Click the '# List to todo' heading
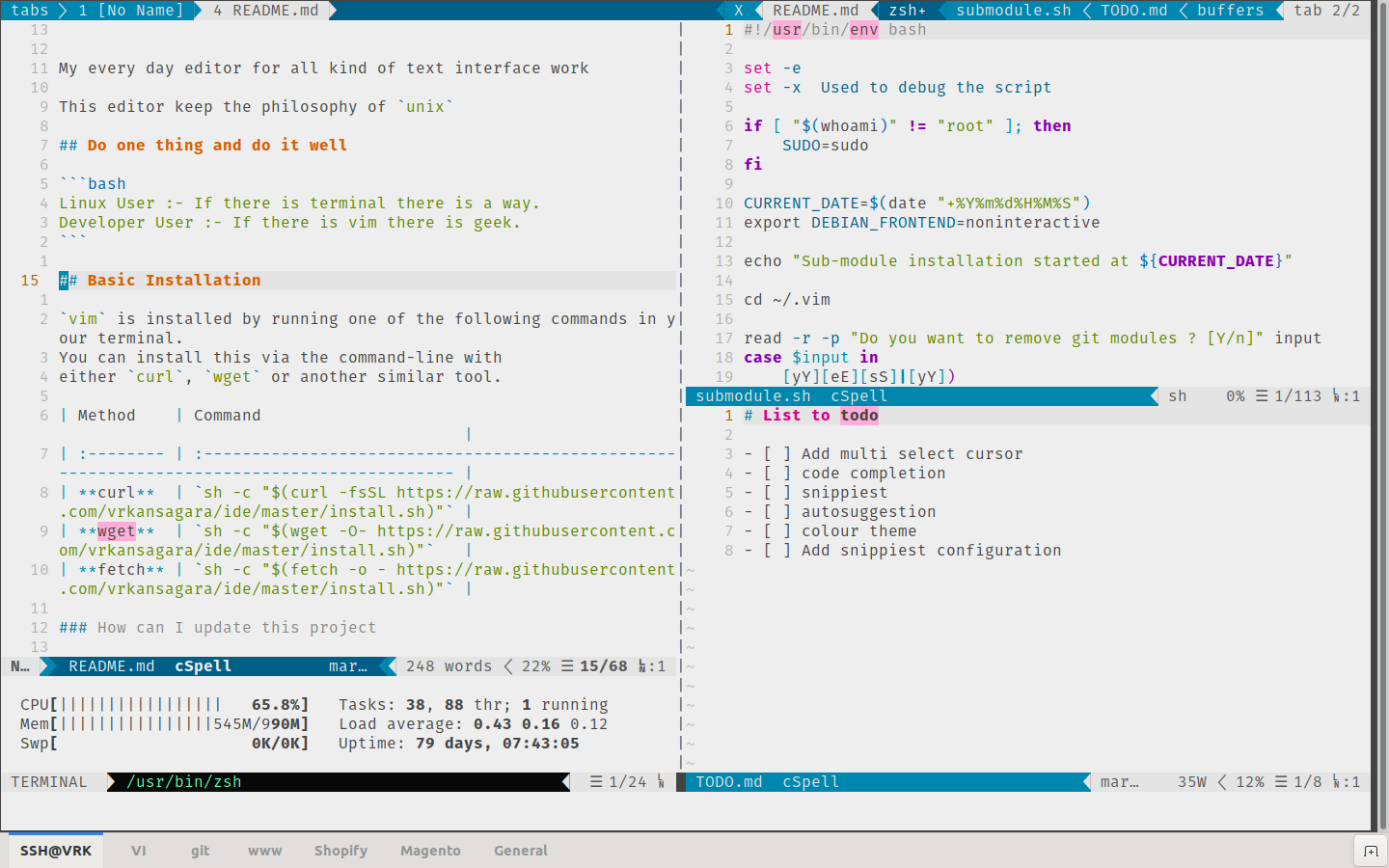Screen dimensions: 1389x868 click(811, 416)
